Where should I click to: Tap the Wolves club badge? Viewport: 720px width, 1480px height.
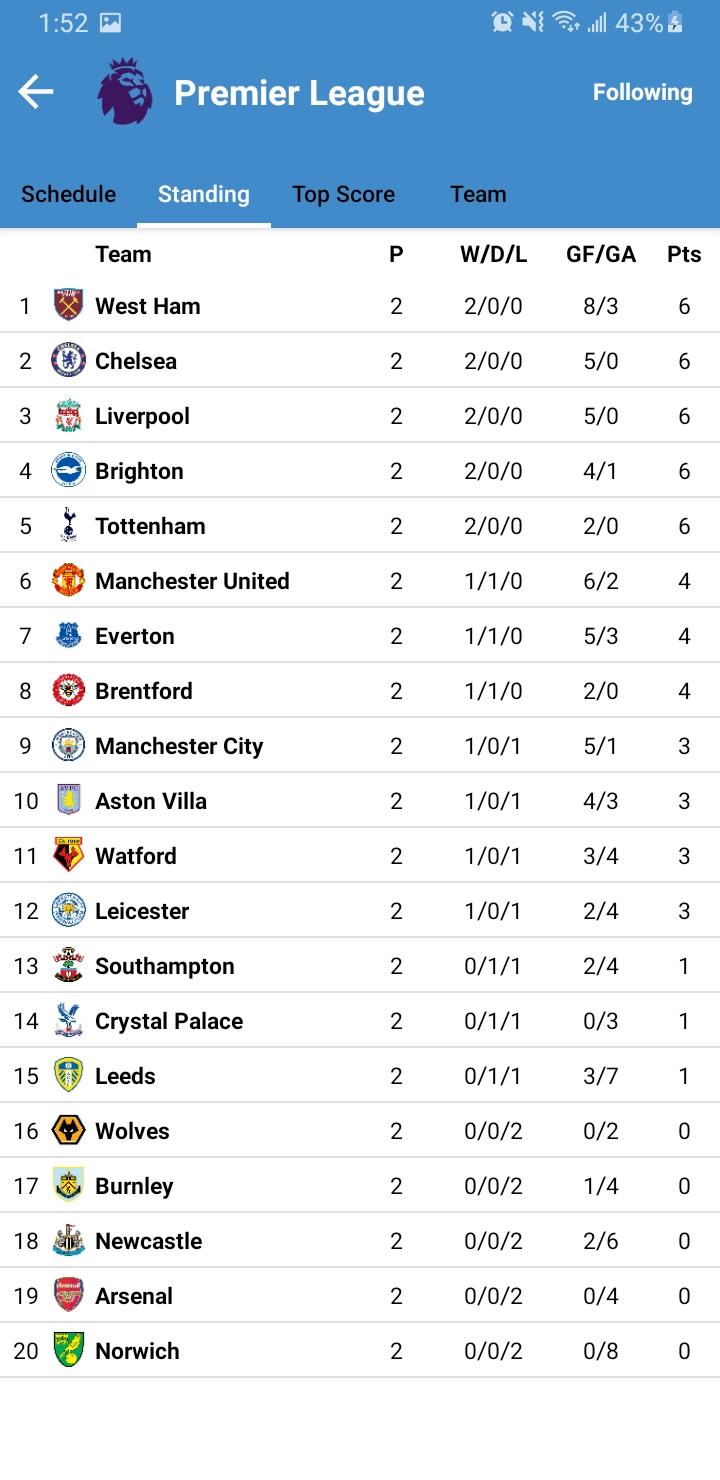tap(68, 1130)
